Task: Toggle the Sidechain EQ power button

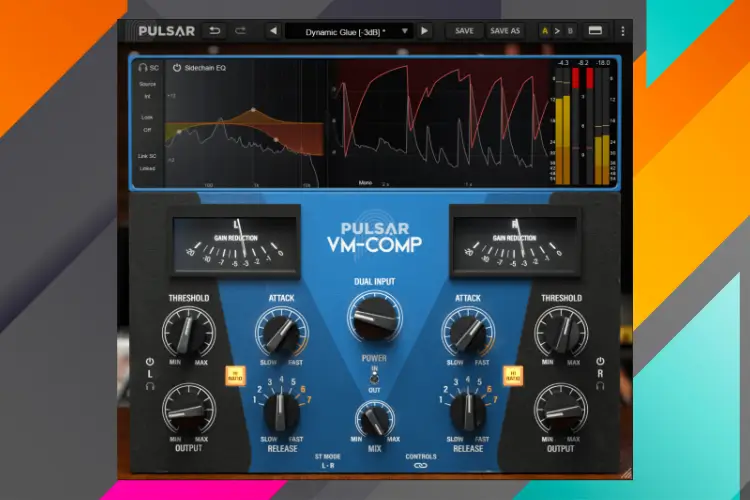Action: pyautogui.click(x=177, y=68)
